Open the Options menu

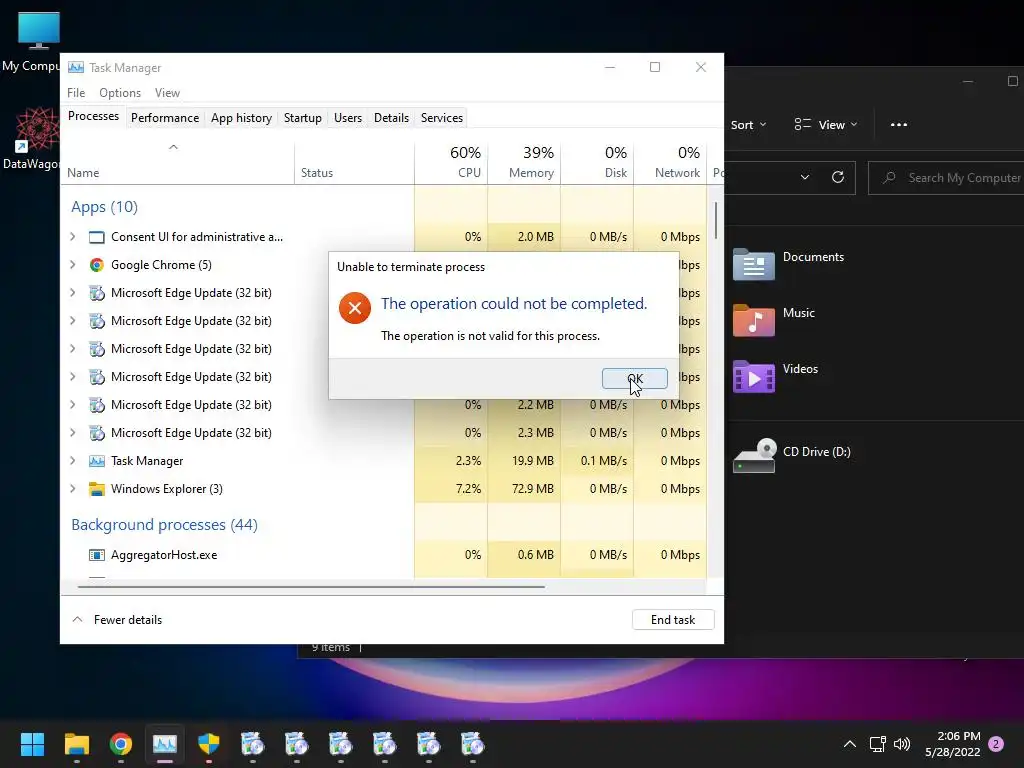[x=120, y=93]
